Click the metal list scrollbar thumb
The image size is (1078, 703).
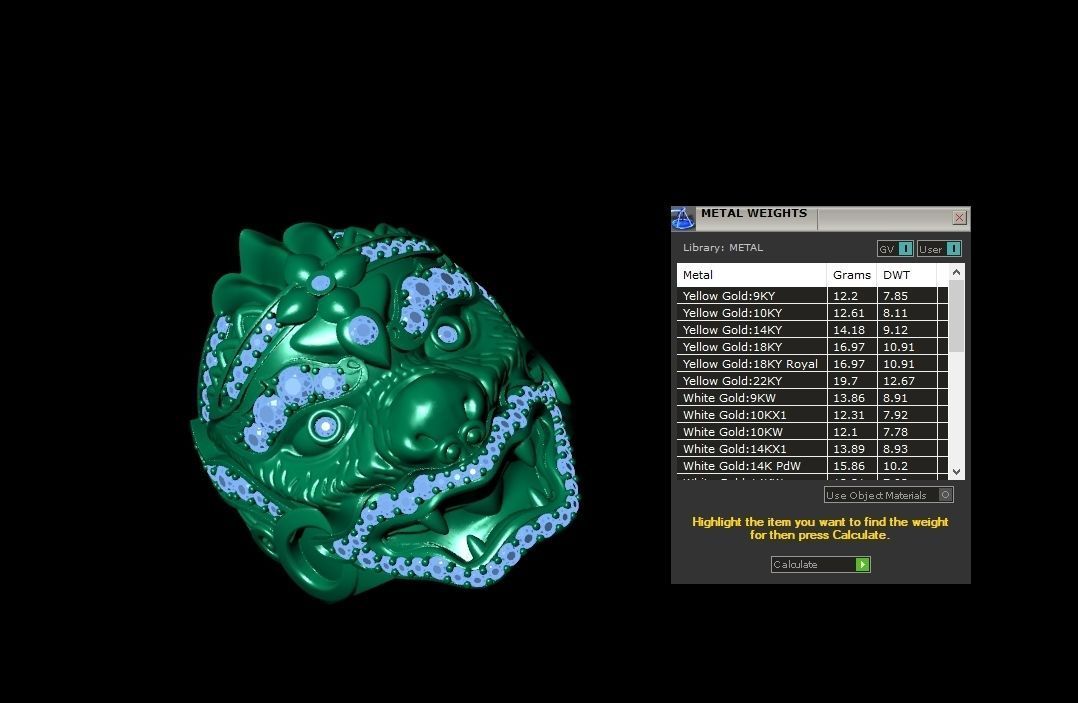click(956, 316)
